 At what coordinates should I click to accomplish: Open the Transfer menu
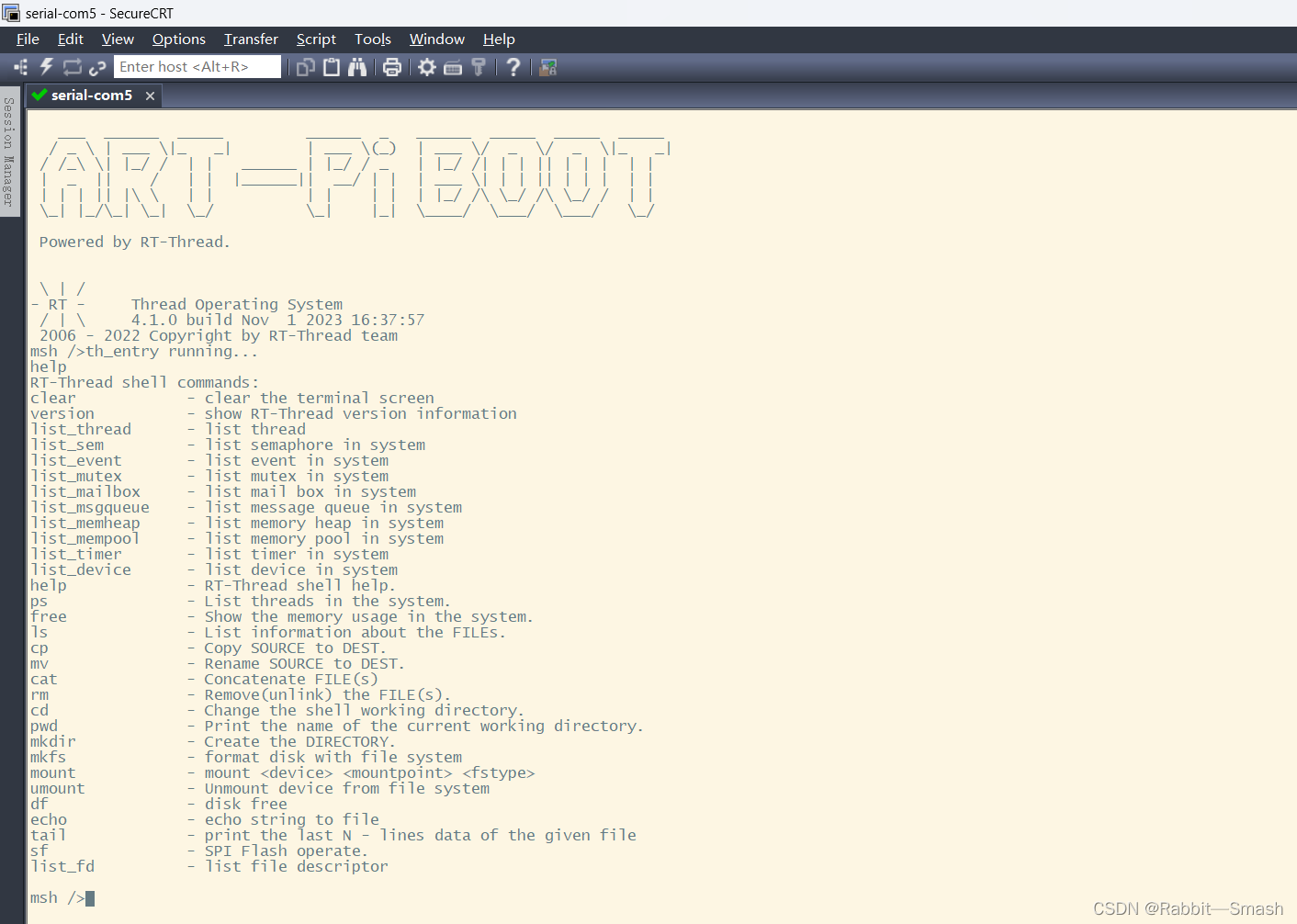coord(251,39)
